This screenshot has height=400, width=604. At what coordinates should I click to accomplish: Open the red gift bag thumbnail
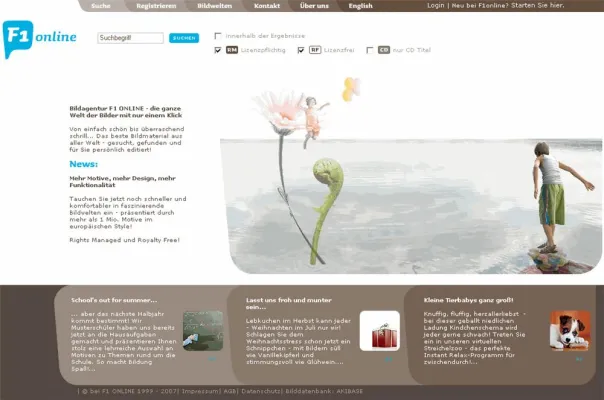(x=379, y=331)
